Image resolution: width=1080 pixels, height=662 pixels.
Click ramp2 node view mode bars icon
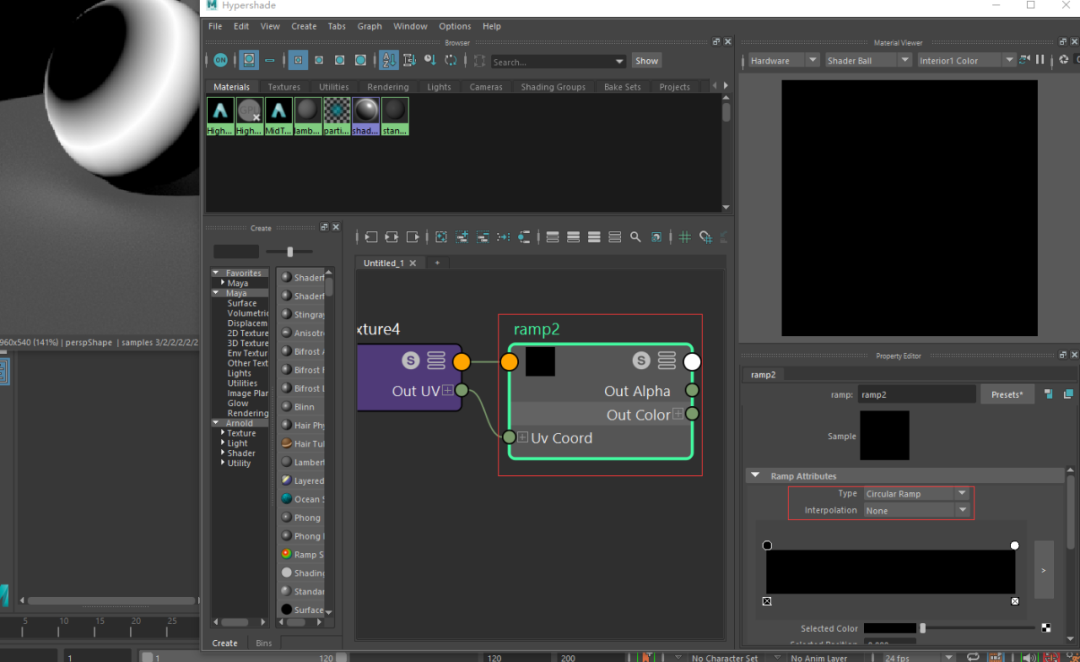[666, 360]
